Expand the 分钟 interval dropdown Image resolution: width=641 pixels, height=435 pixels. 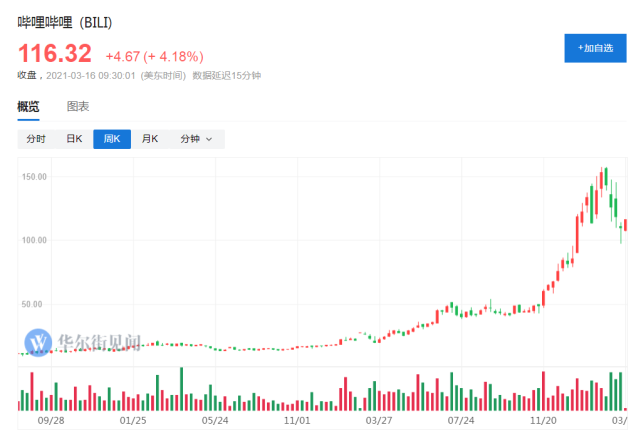tap(196, 139)
